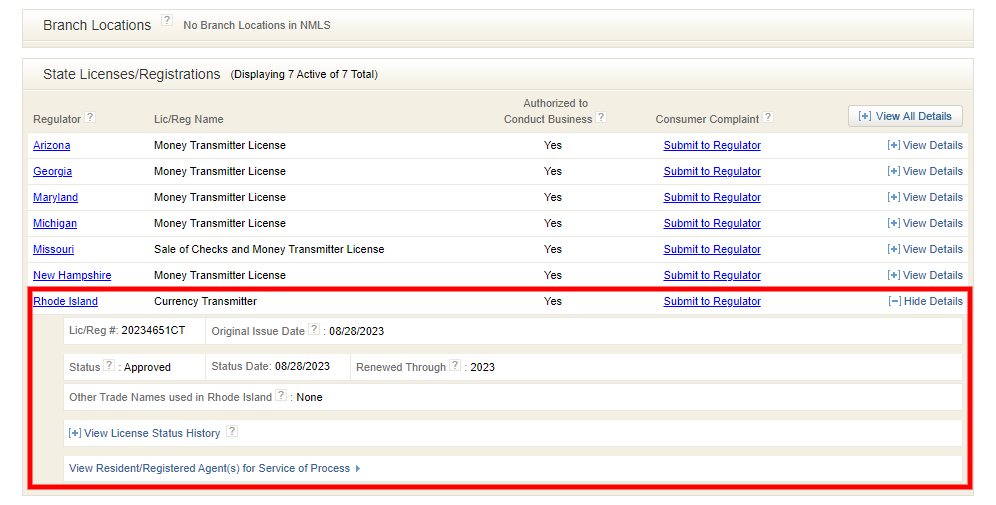The height and width of the screenshot is (505, 996).
Task: Click help icon beside Regulator column header
Action: 90,117
